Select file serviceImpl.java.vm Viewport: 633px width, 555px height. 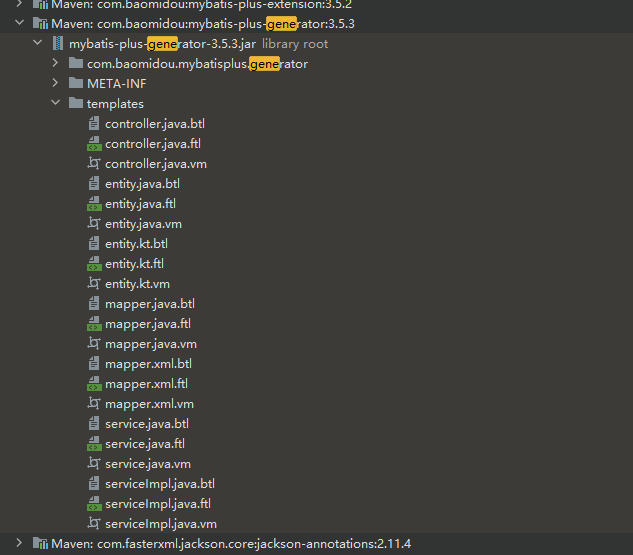[x=161, y=524]
